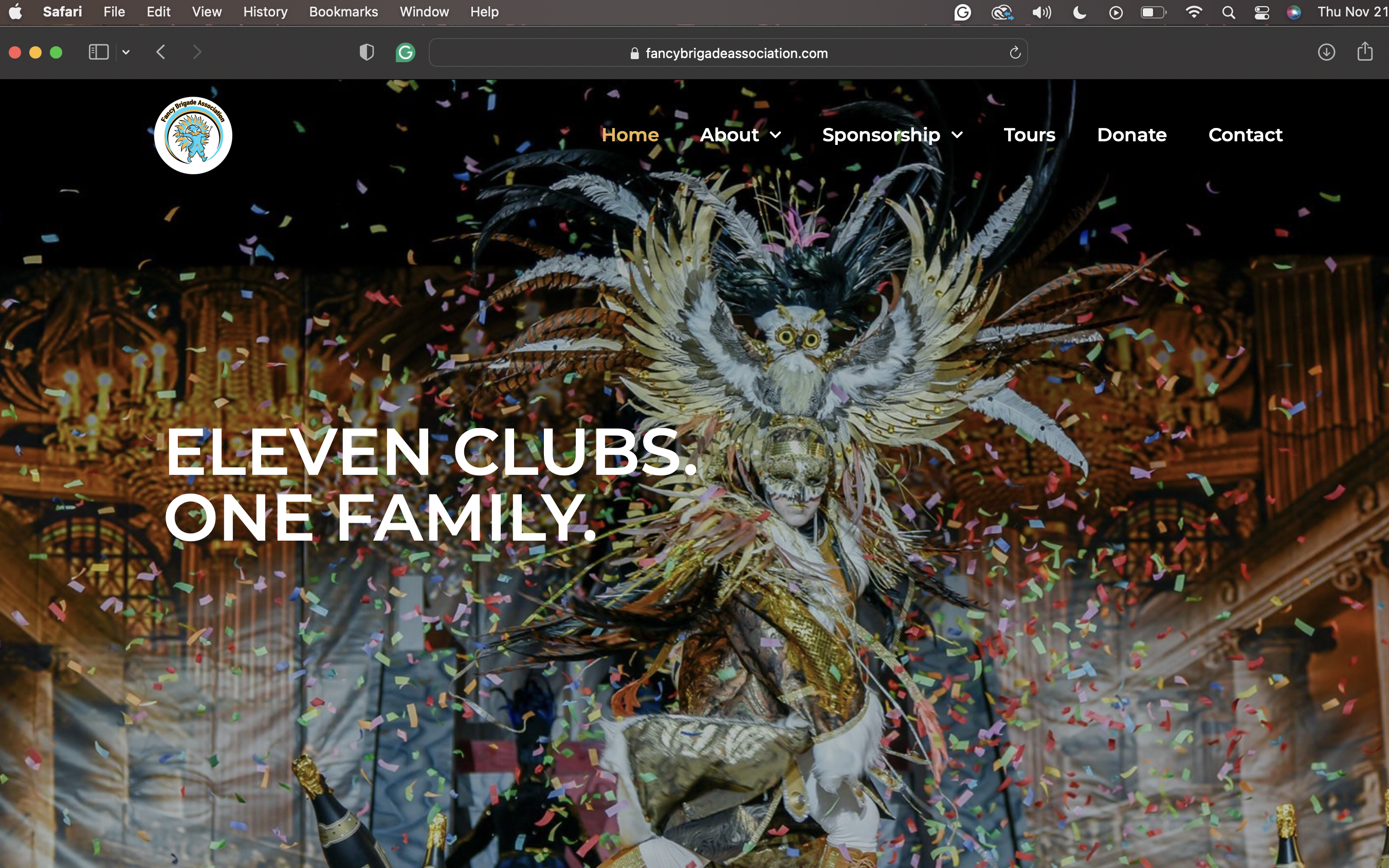Screen dimensions: 1389x868
Task: Toggle Do Not Disturb moon icon
Action: tap(1079, 12)
